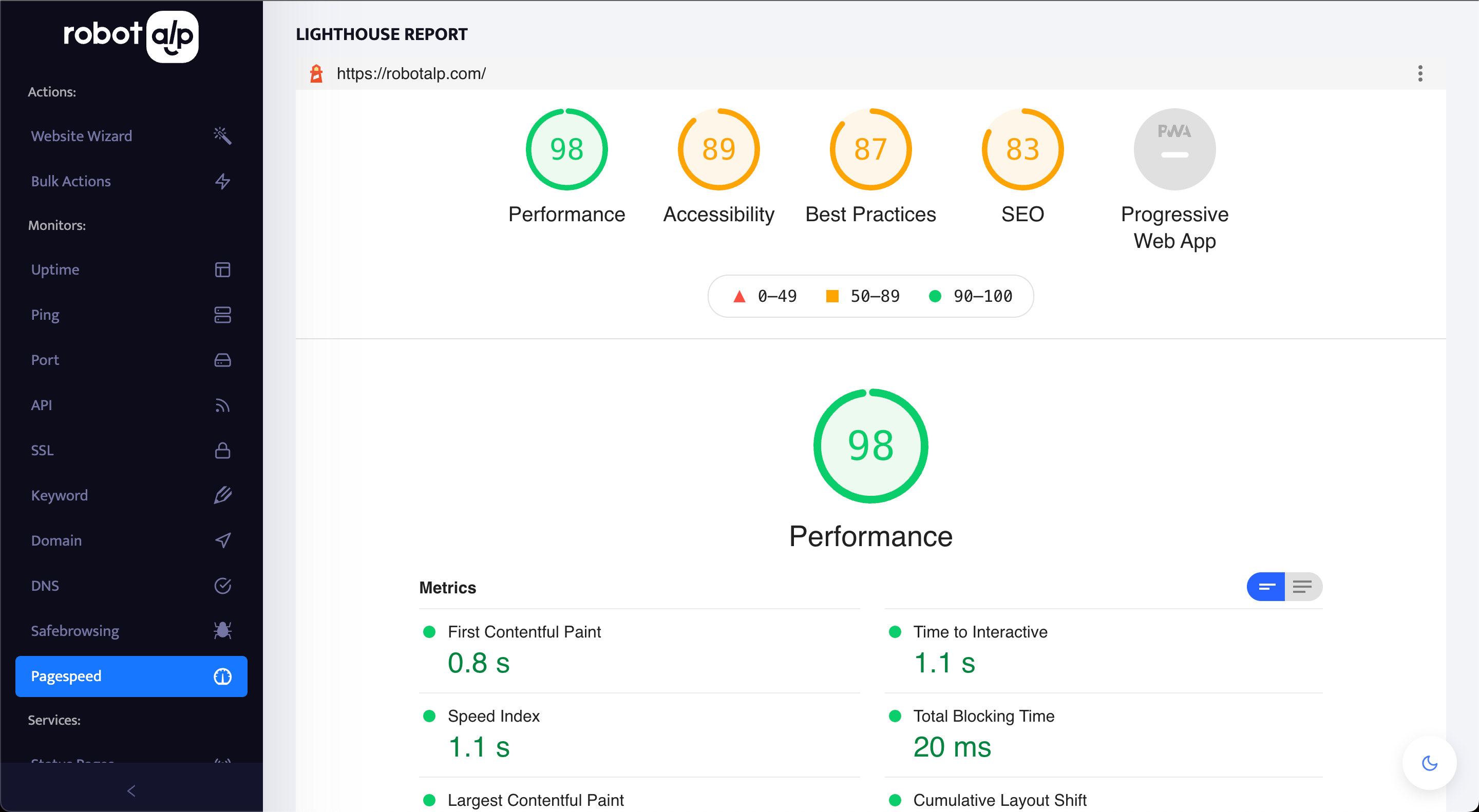
Task: Toggle the list view layout button
Action: tap(1302, 587)
